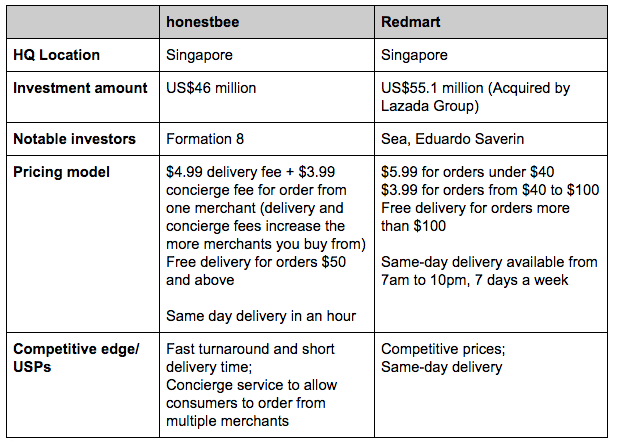Click honestbee's Singapore HQ cell
The image size is (617, 441).
(x=199, y=55)
